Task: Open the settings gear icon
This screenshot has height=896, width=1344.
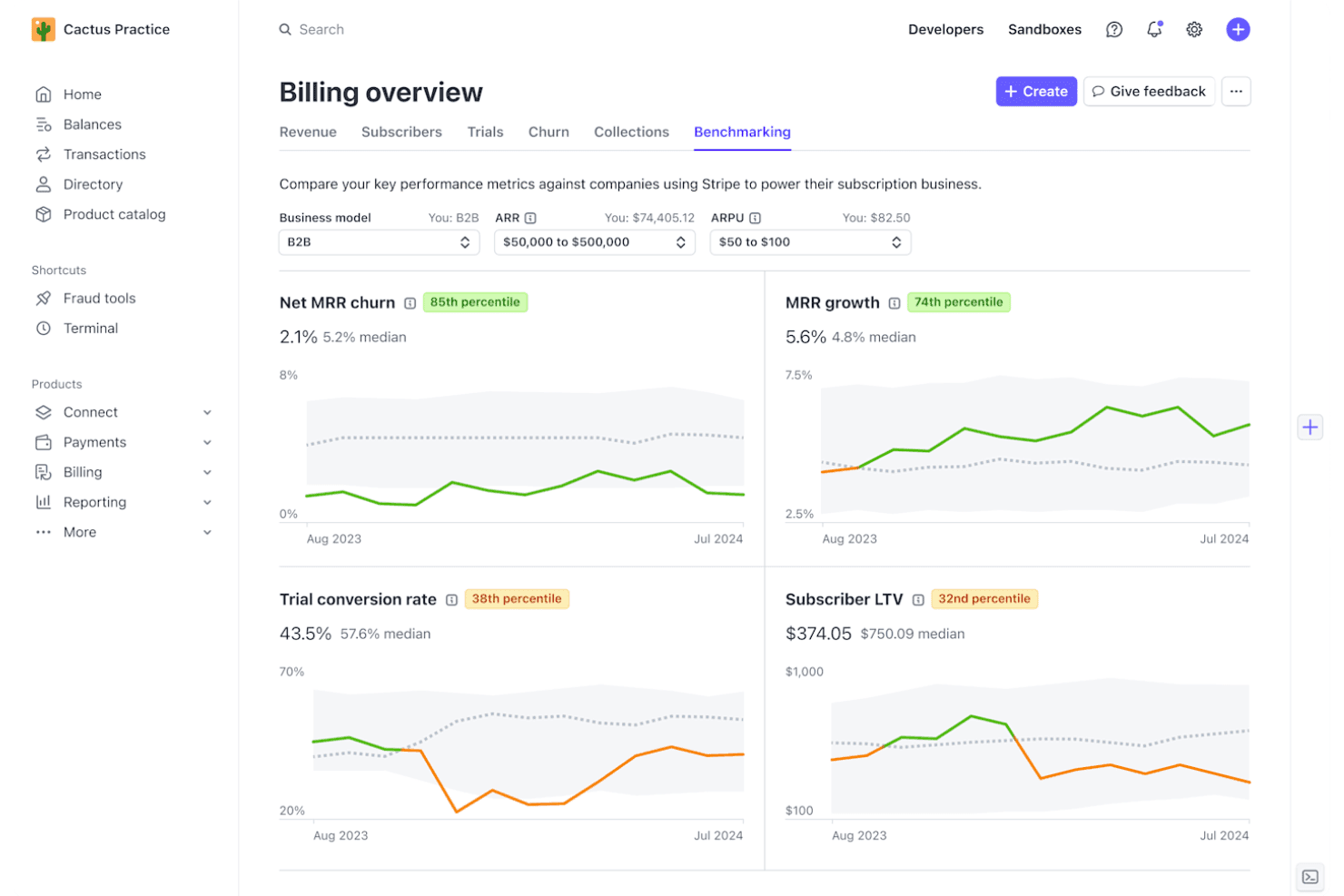Action: pyautogui.click(x=1194, y=29)
